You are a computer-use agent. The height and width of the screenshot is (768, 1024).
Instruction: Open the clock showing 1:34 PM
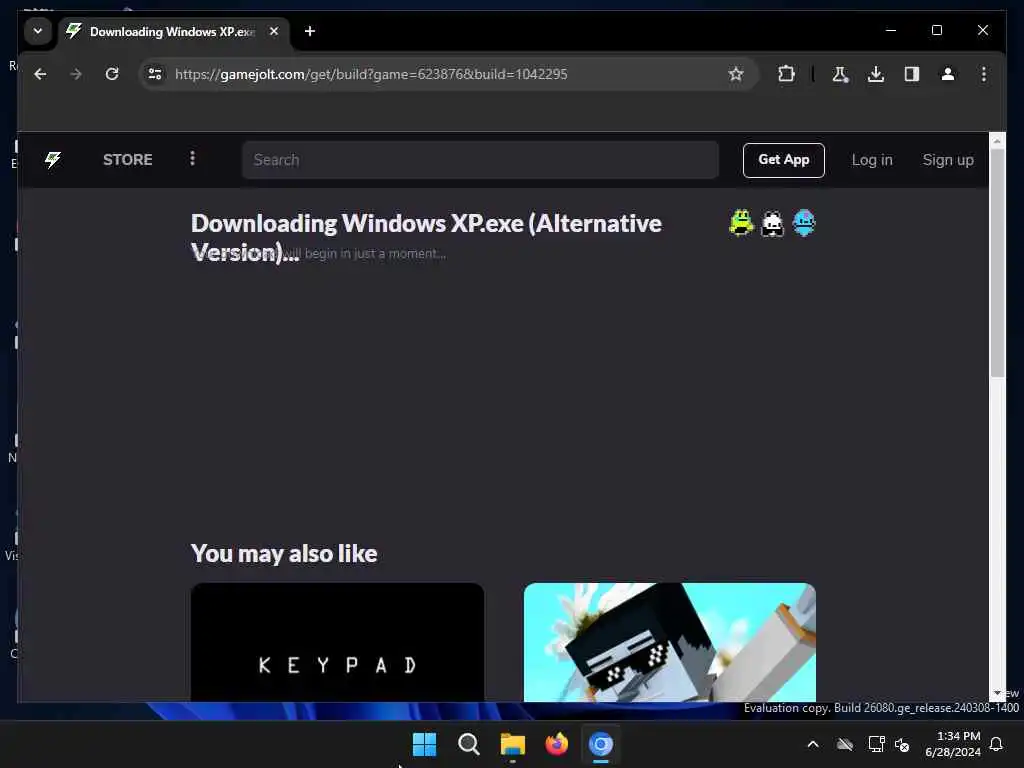click(x=953, y=744)
